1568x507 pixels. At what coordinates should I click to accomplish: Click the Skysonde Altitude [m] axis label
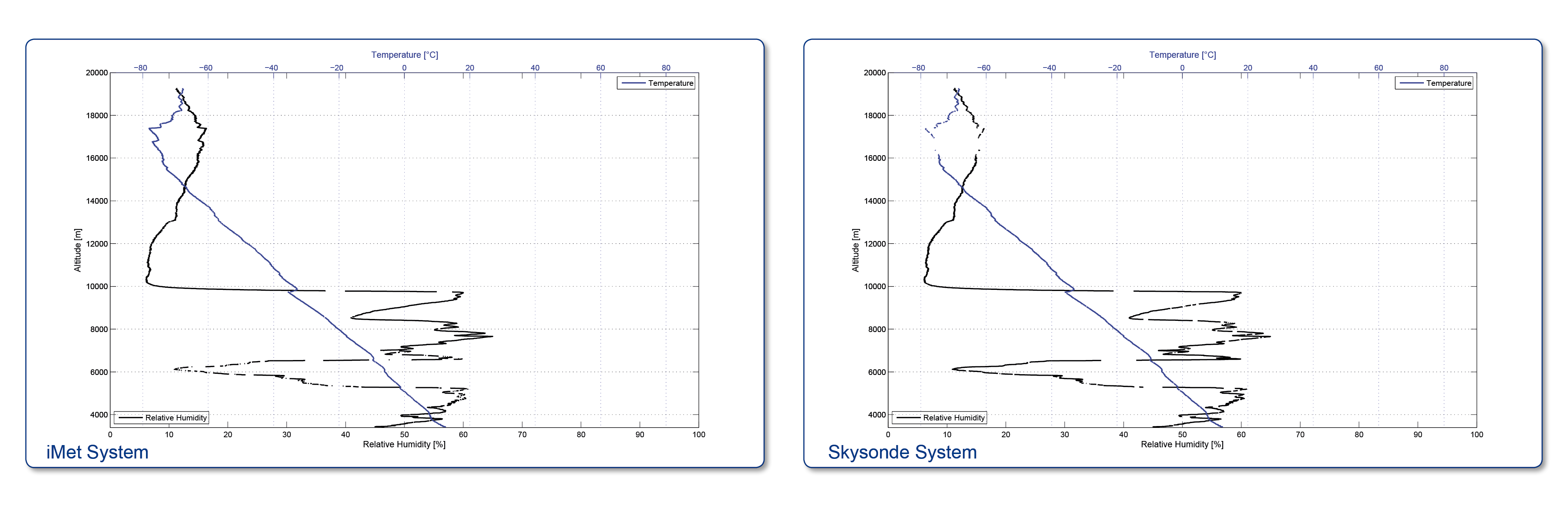pos(855,250)
